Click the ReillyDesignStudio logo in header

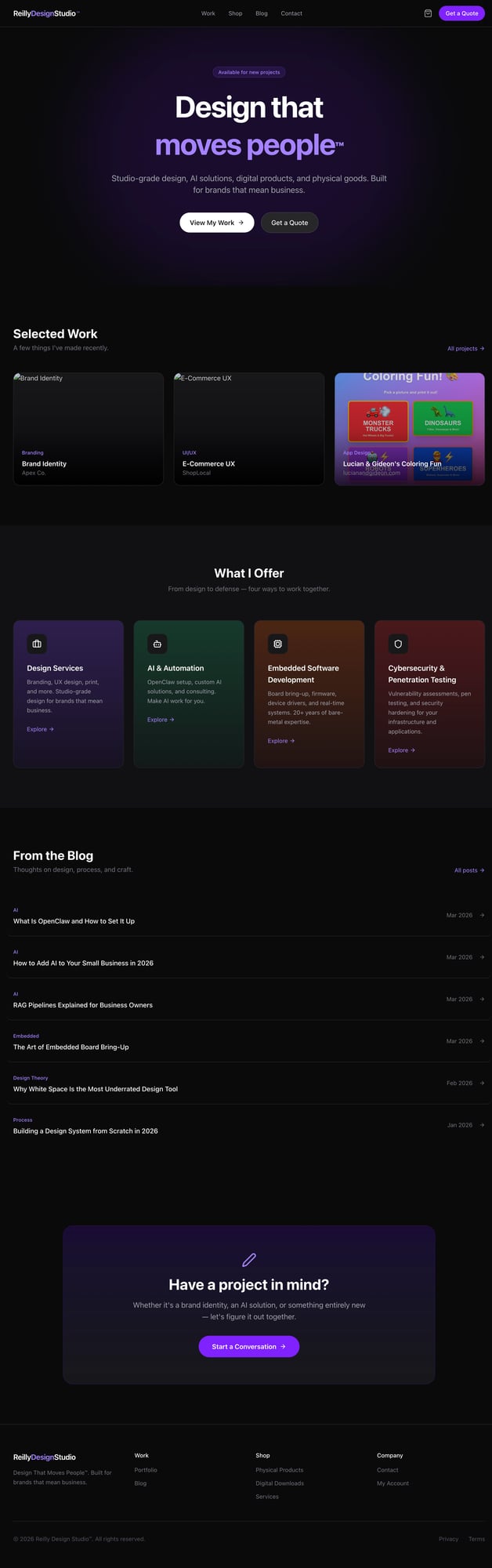point(46,13)
